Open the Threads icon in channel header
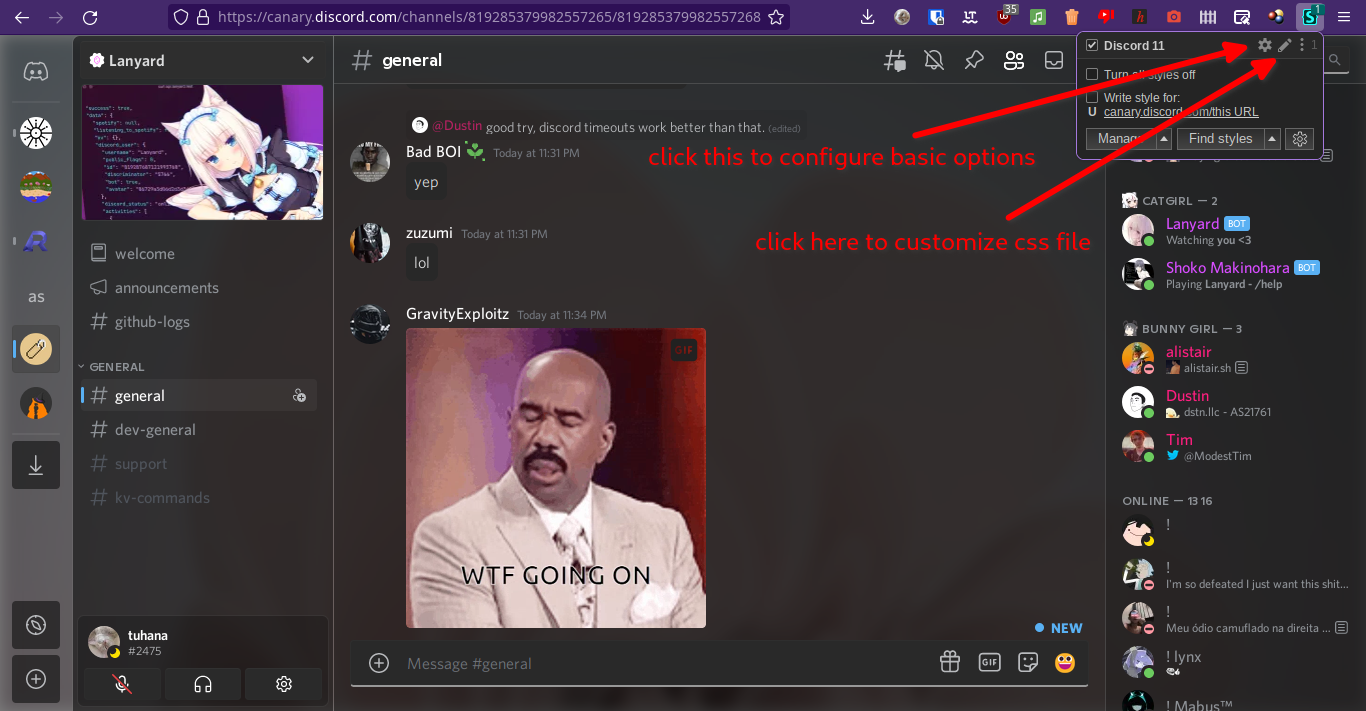This screenshot has width=1366, height=711. [894, 61]
